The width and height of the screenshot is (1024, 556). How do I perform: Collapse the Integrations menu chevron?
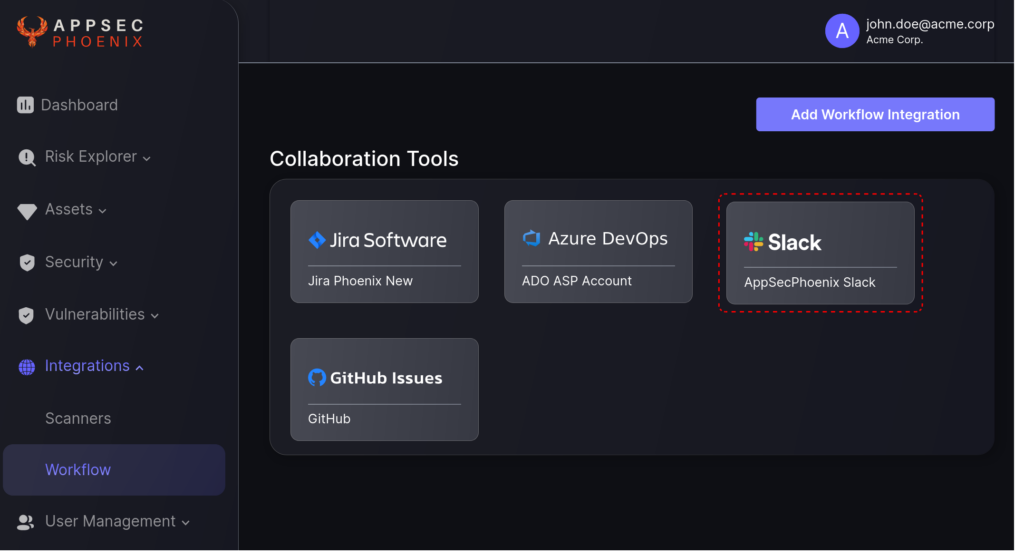click(140, 370)
